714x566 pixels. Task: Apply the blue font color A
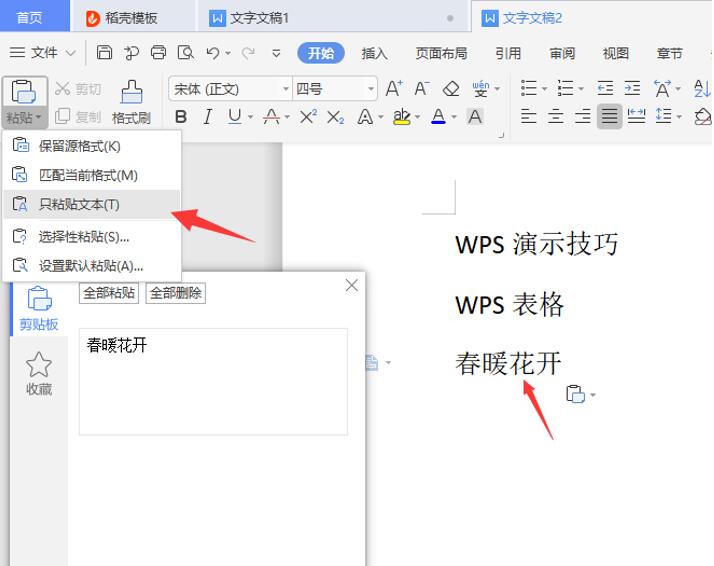[439, 117]
